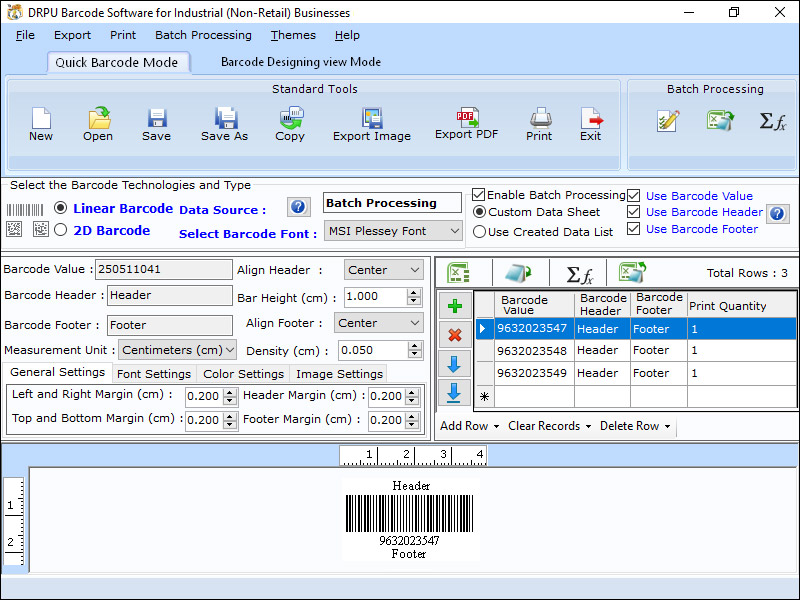Image resolution: width=800 pixels, height=600 pixels.
Task: Click the Barcode Value input field
Action: click(164, 269)
